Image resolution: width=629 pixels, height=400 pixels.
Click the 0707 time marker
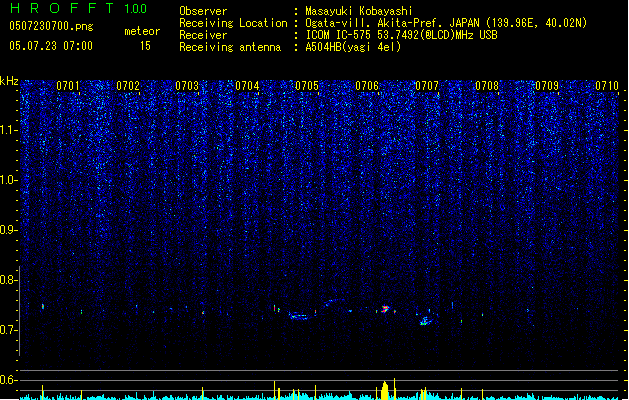[427, 86]
